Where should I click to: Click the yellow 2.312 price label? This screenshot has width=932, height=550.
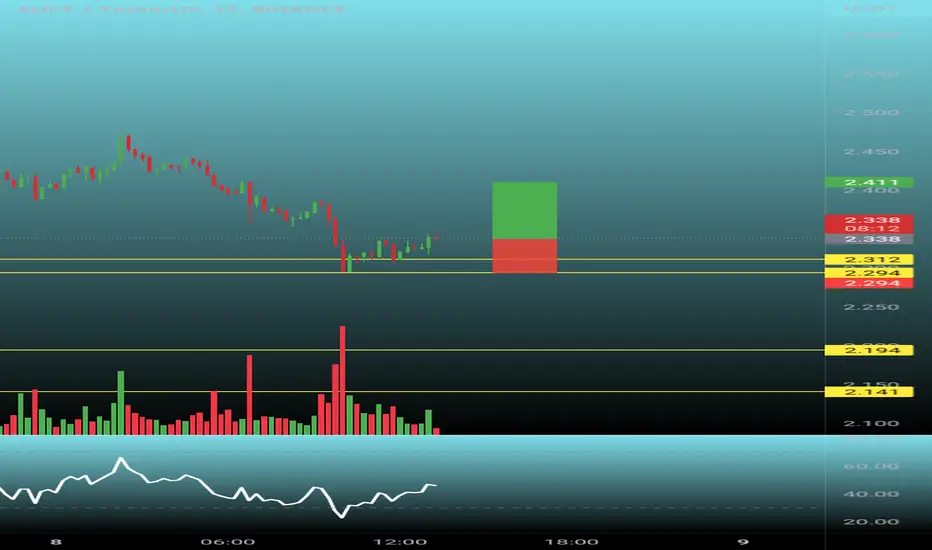pos(869,259)
